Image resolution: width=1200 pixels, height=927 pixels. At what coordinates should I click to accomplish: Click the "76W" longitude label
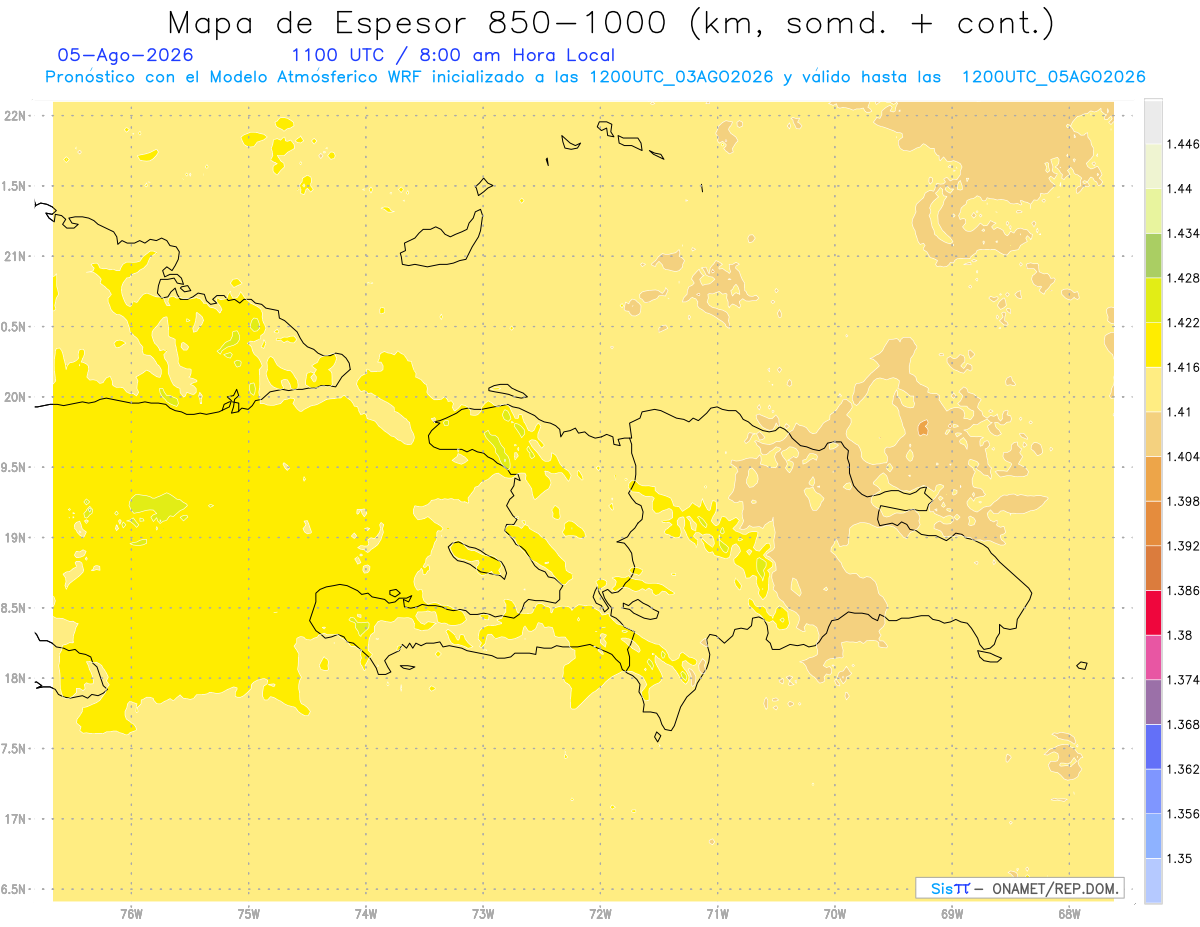click(131, 914)
